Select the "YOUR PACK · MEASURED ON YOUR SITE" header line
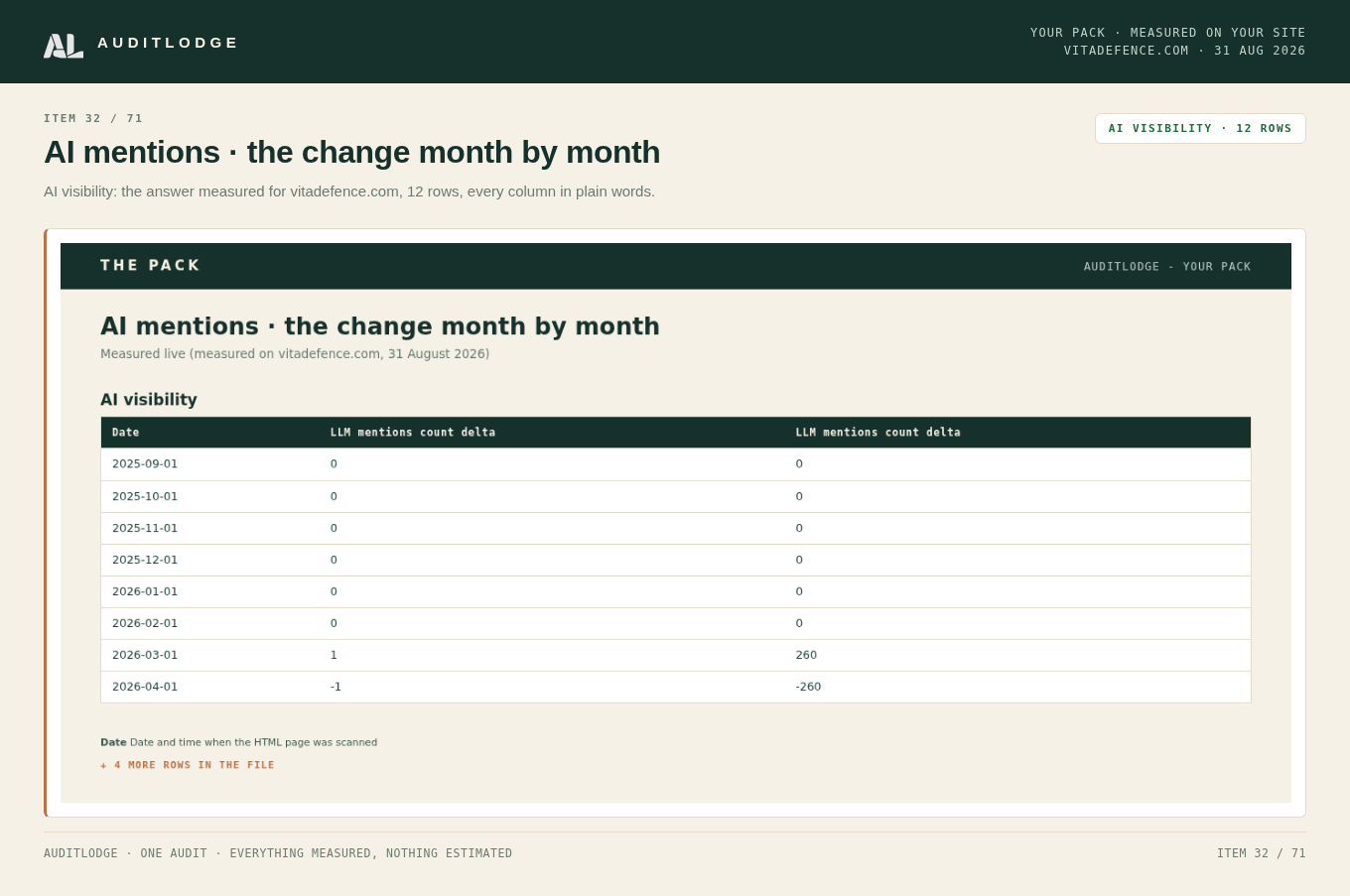This screenshot has width=1350, height=896. coord(1167,33)
